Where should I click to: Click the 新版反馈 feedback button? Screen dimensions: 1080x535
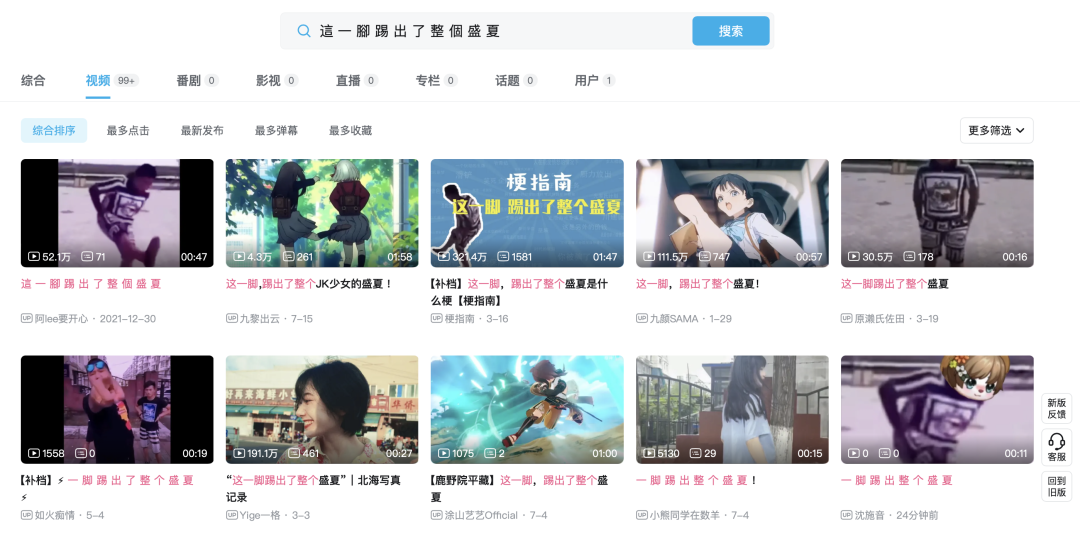point(1056,408)
